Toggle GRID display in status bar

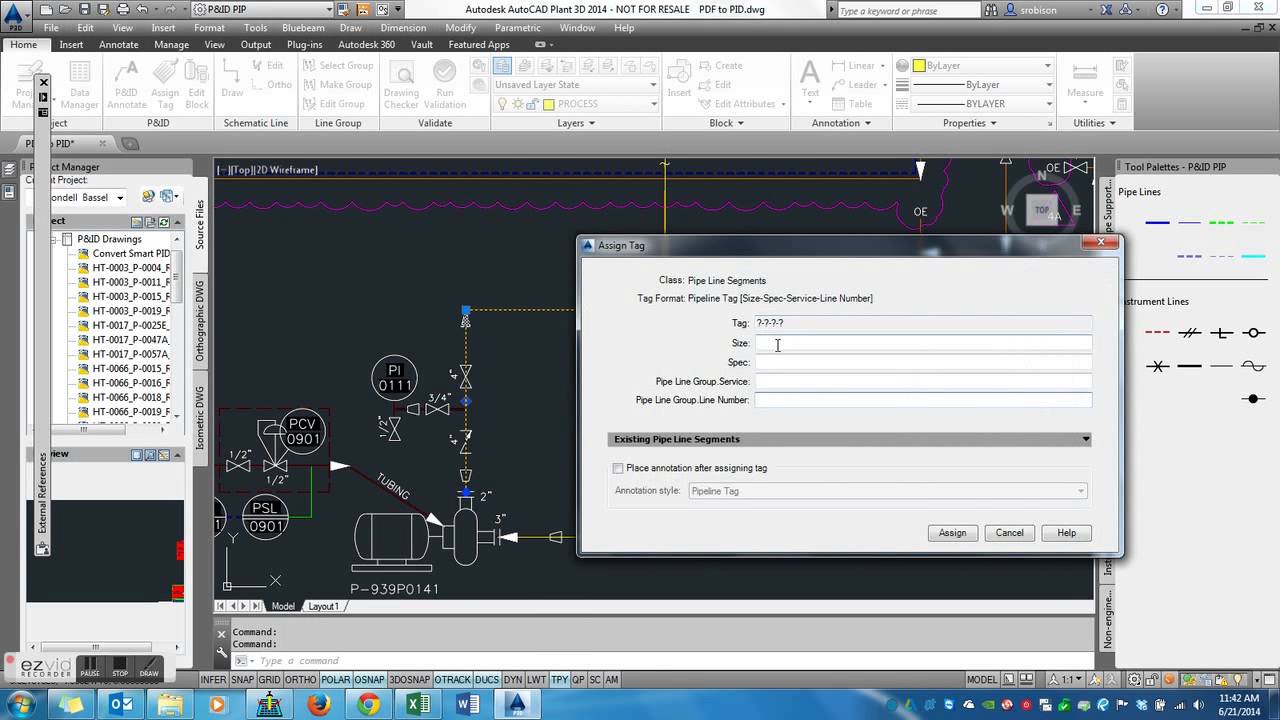pos(270,680)
